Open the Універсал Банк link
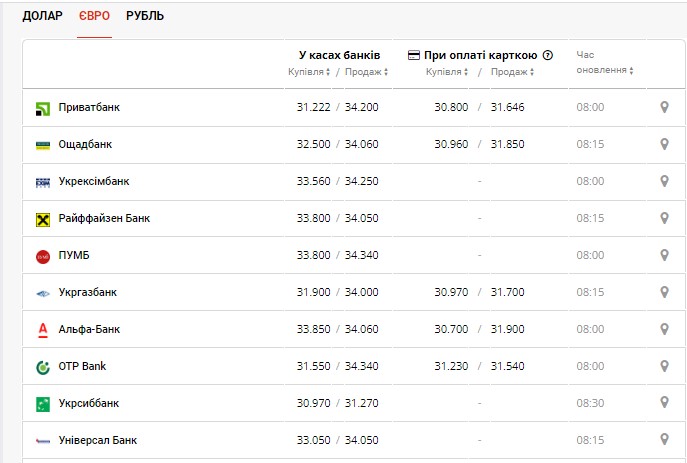687x463 pixels. [x=98, y=439]
